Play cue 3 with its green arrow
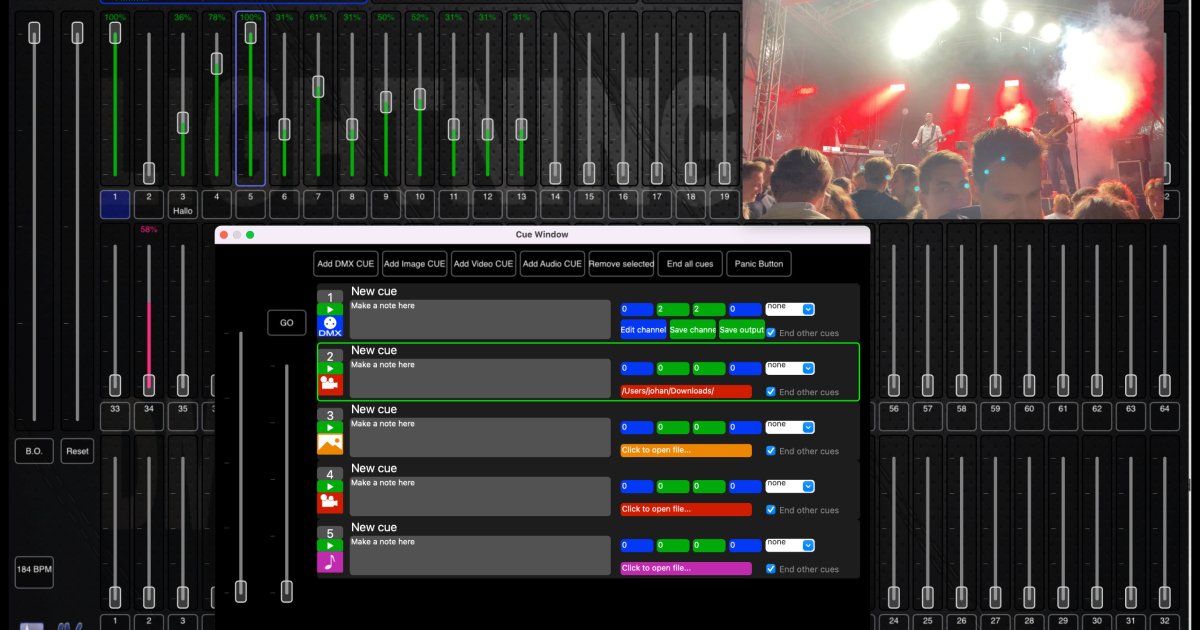The height and width of the screenshot is (630, 1200). [330, 428]
